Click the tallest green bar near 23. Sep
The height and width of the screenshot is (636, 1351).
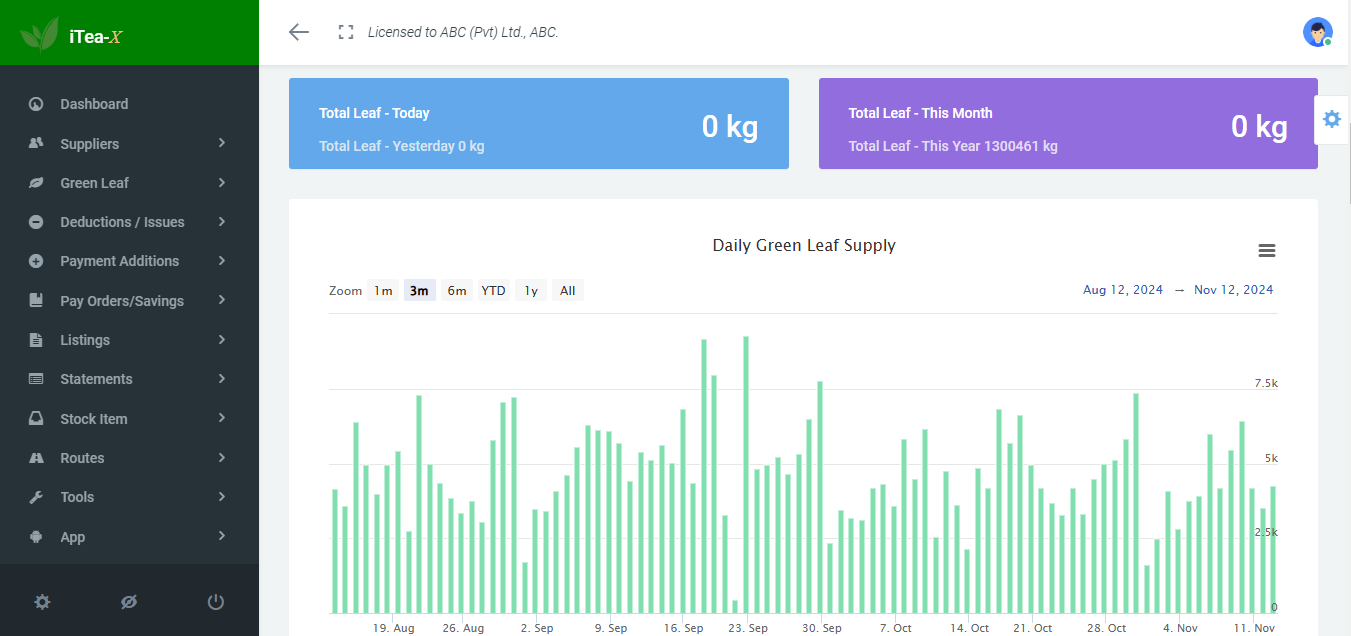(x=746, y=475)
